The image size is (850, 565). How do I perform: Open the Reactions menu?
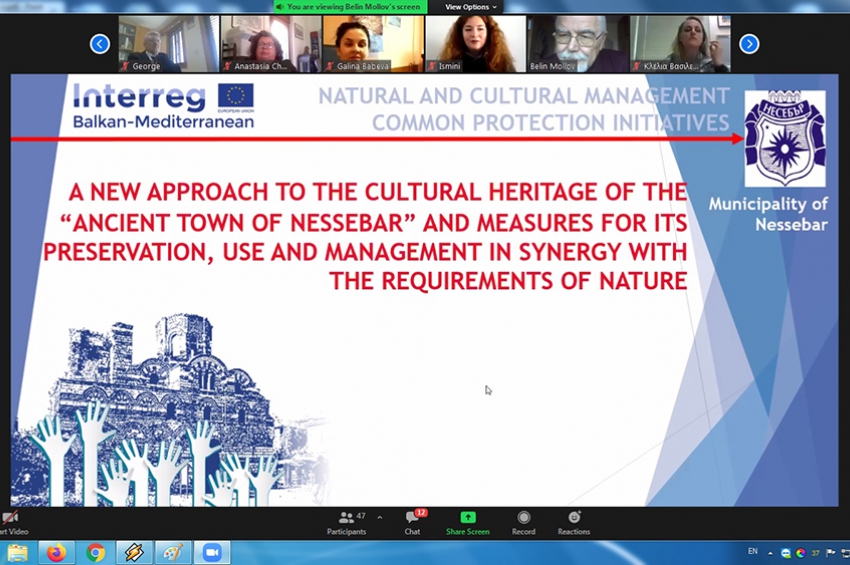(x=574, y=521)
